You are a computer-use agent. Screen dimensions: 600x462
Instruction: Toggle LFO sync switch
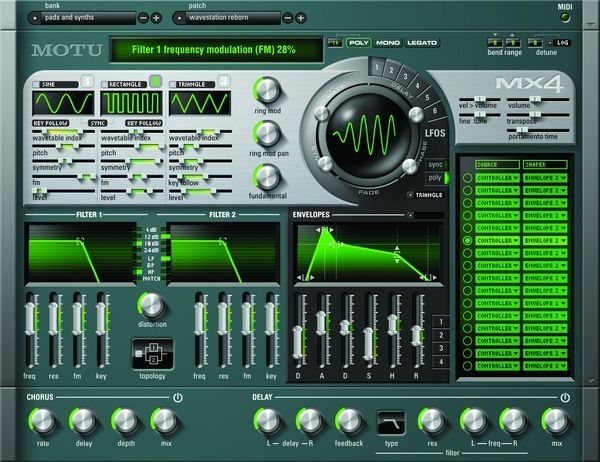pyautogui.click(x=438, y=165)
